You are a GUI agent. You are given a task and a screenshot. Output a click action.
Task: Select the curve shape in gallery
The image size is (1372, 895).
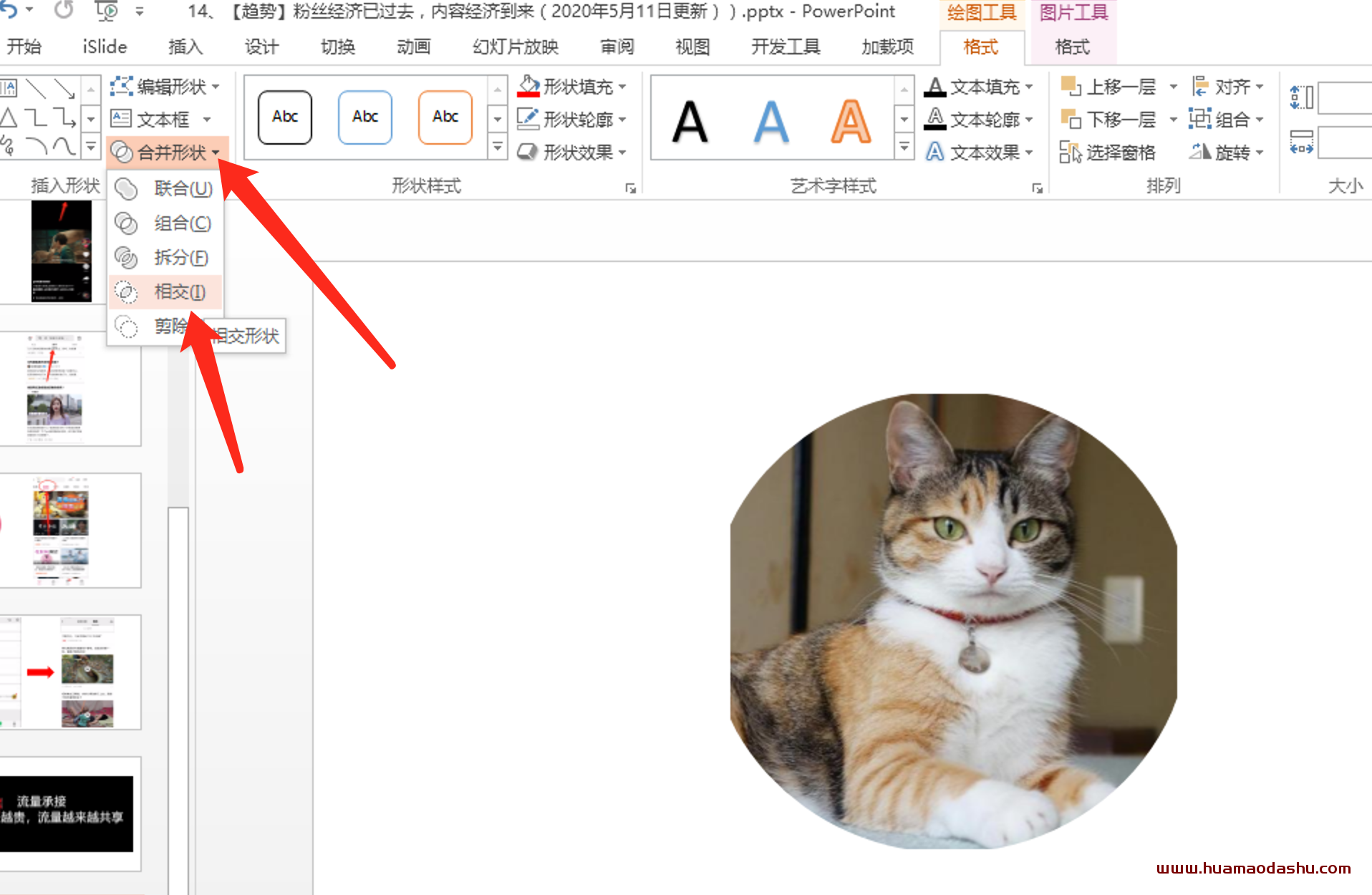pyautogui.click(x=64, y=147)
